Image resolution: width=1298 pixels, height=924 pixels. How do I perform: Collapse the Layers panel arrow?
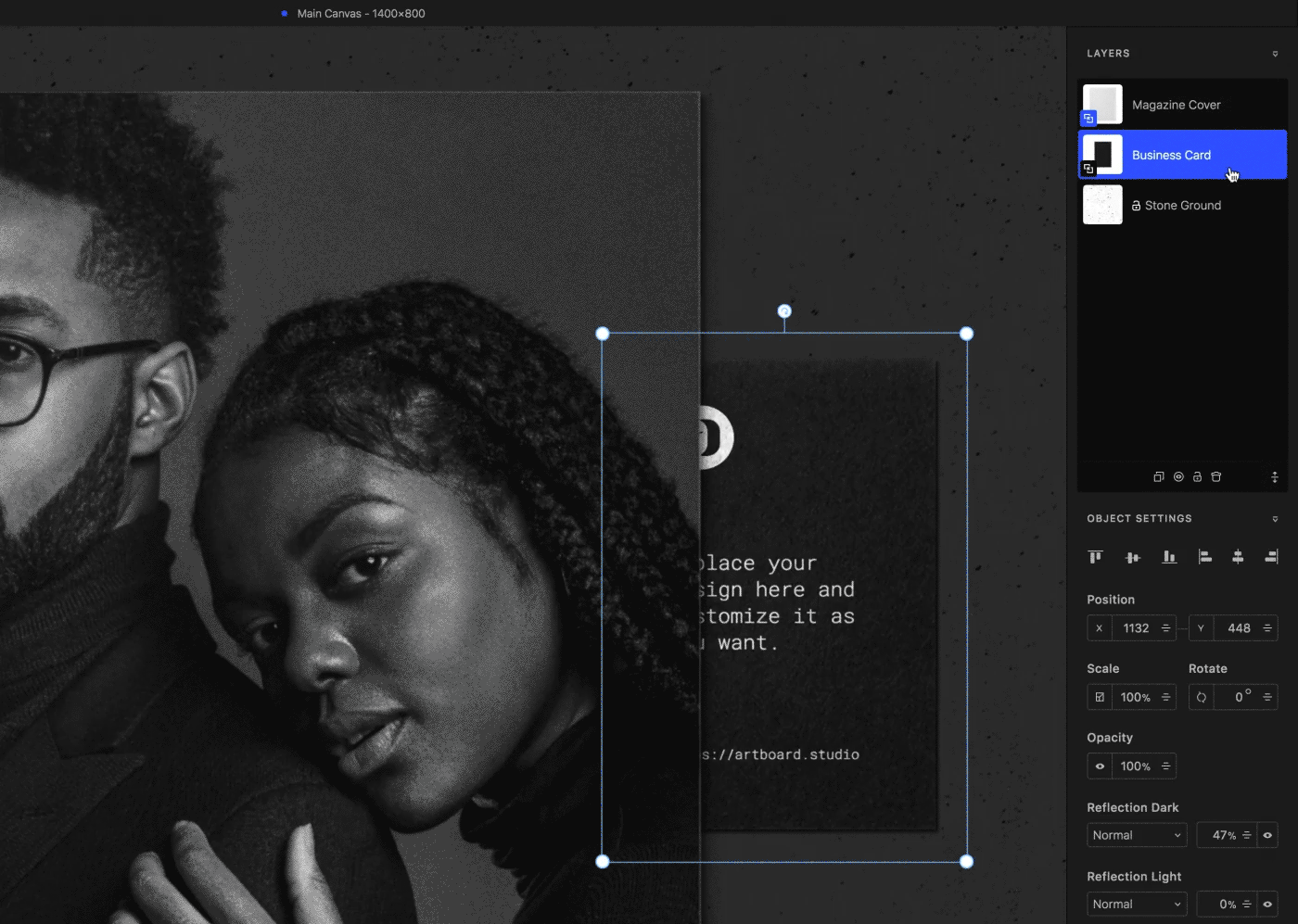click(1275, 54)
